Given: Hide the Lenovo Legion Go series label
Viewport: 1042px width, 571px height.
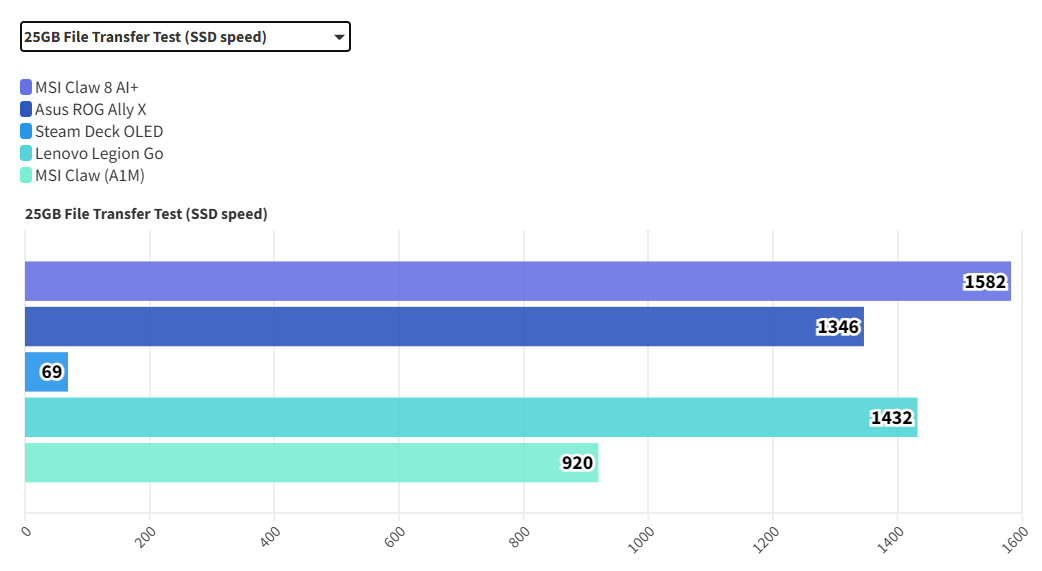Looking at the screenshot, I should point(99,154).
